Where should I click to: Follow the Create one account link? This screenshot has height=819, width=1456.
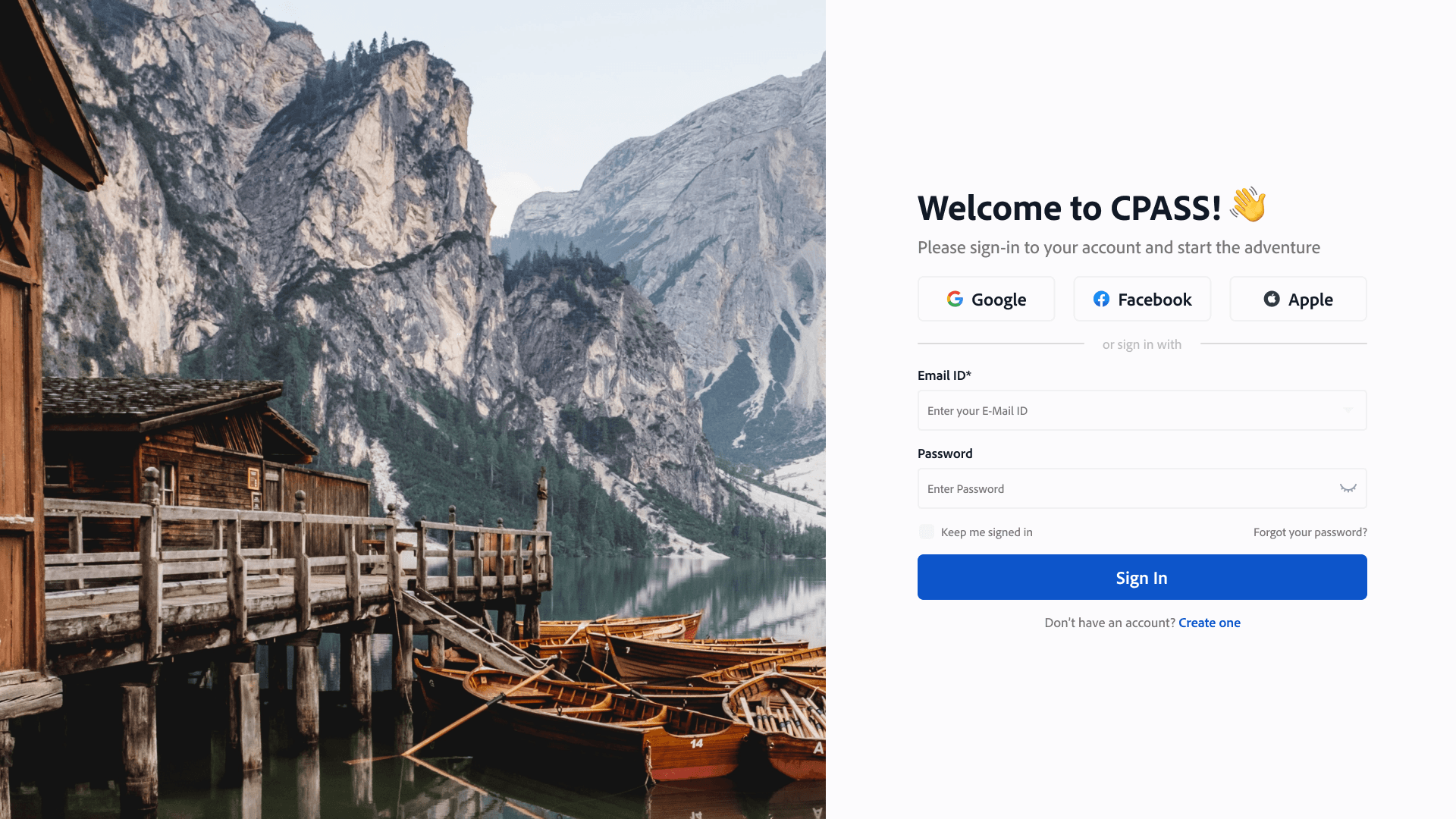pos(1209,623)
